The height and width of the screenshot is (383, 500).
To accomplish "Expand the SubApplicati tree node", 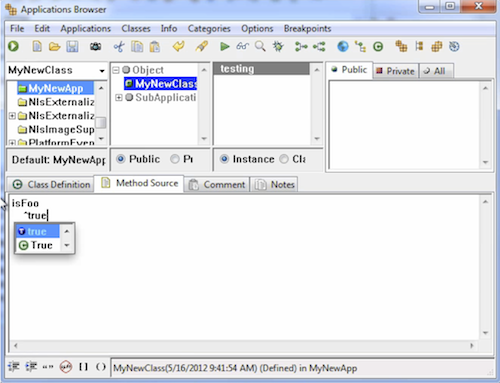I will point(119,97).
